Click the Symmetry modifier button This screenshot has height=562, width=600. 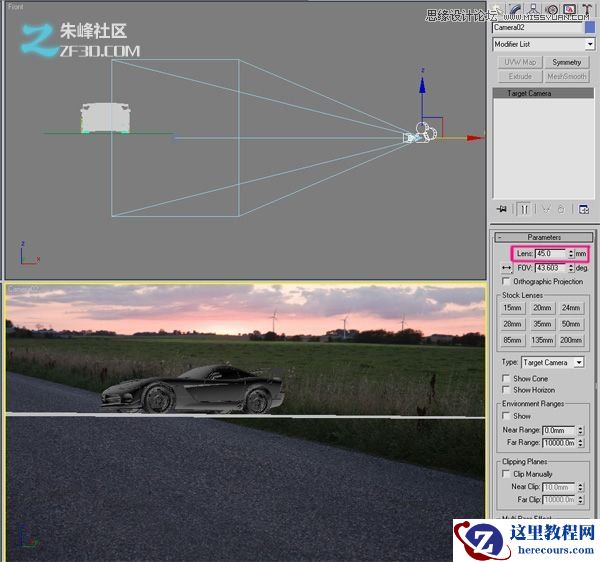[567, 62]
